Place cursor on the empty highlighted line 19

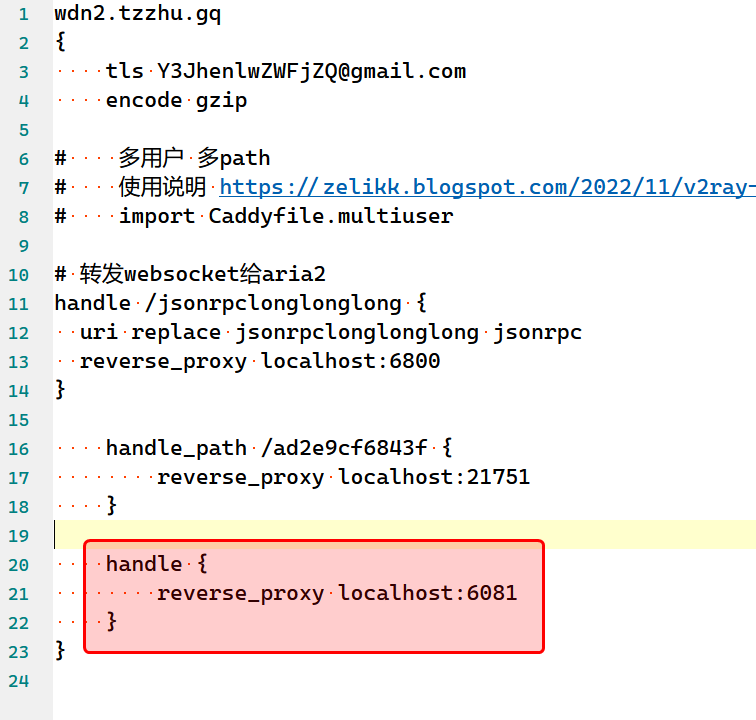[x=400, y=535]
